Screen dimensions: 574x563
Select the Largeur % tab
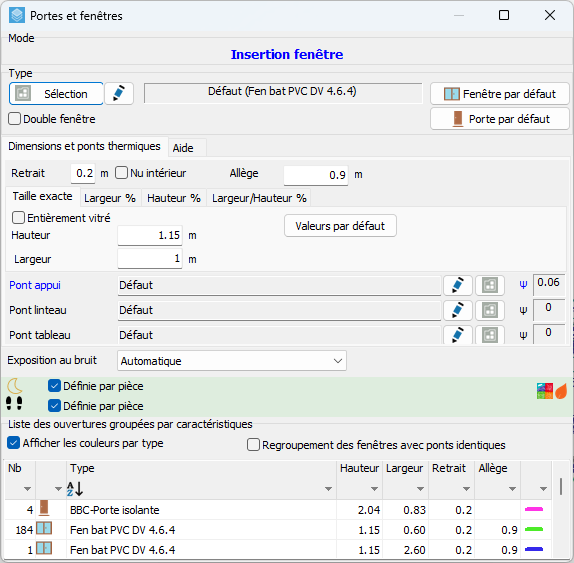click(110, 198)
